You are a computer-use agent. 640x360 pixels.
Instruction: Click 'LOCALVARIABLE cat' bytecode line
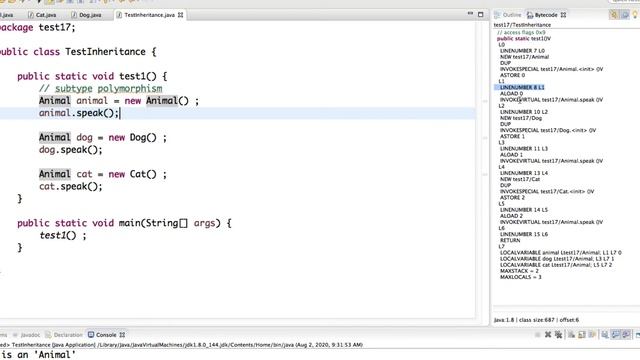[x=556, y=265]
